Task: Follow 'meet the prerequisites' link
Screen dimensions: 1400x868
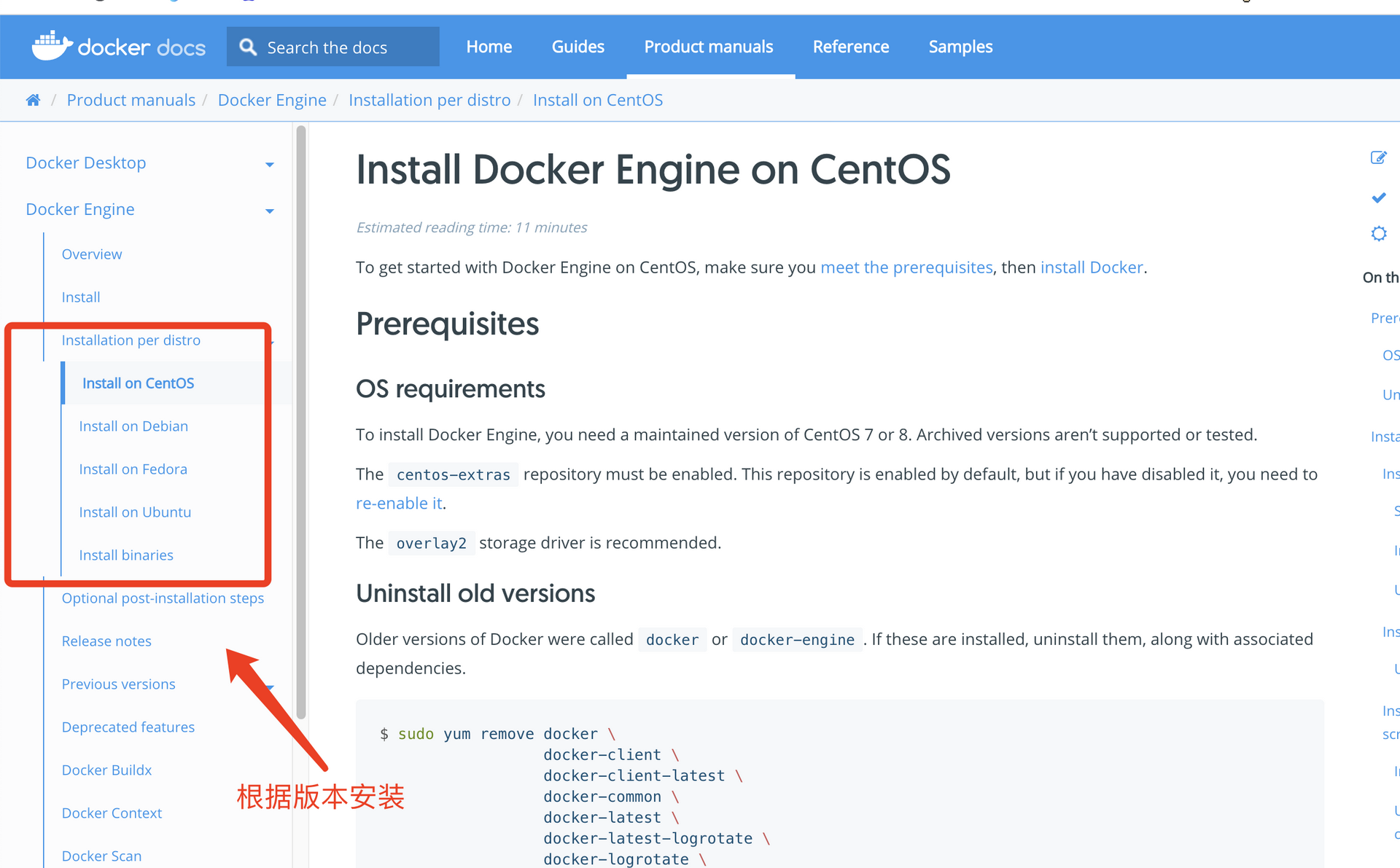Action: 906,267
